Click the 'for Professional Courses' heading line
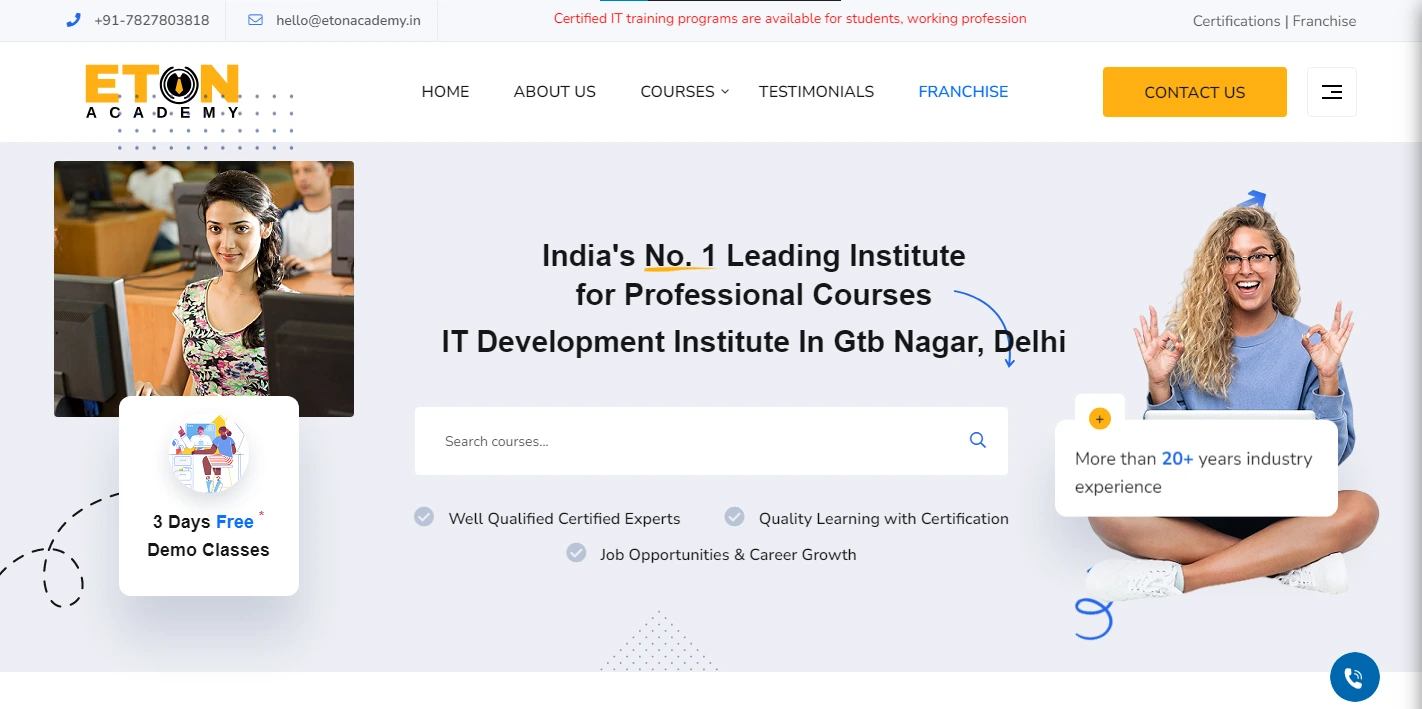Viewport: 1422px width, 709px height. (754, 295)
